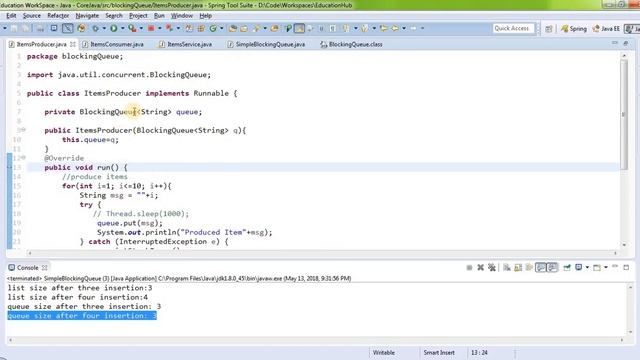The image size is (640, 360).
Task: Click the Run Last Tool external icon
Action: pyautogui.click(x=132, y=28)
